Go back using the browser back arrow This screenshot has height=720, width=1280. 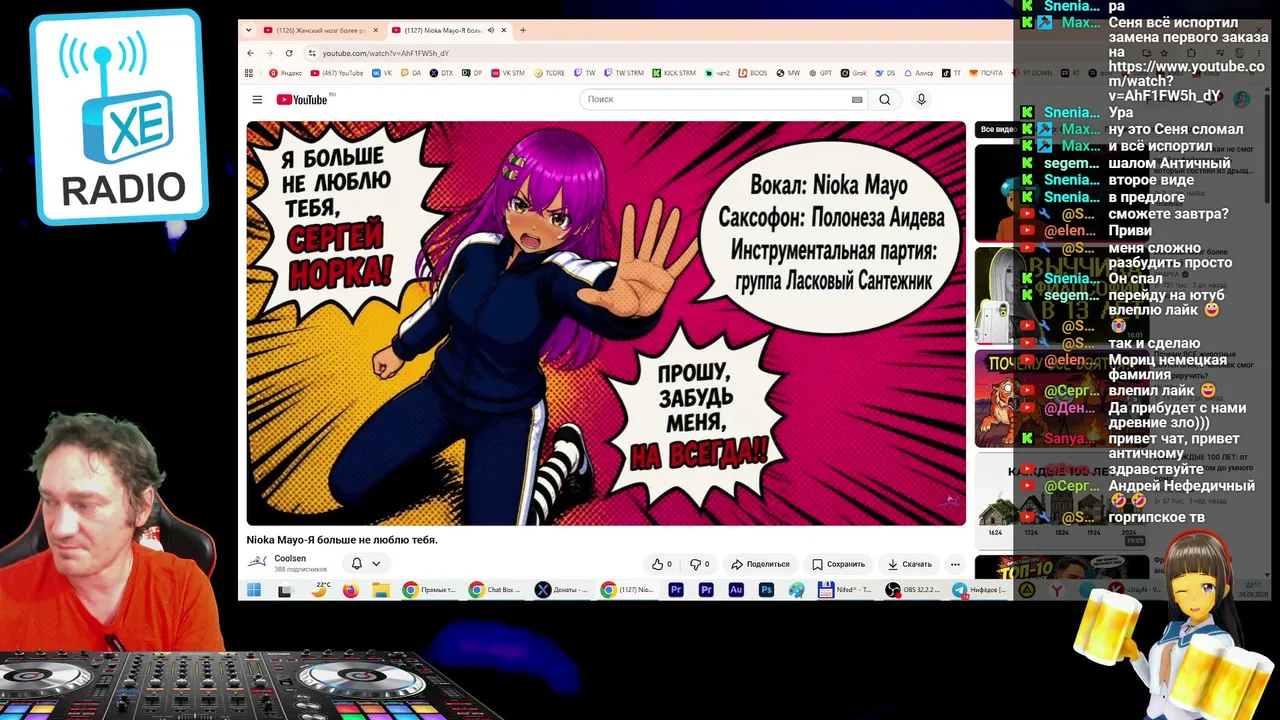pos(250,53)
